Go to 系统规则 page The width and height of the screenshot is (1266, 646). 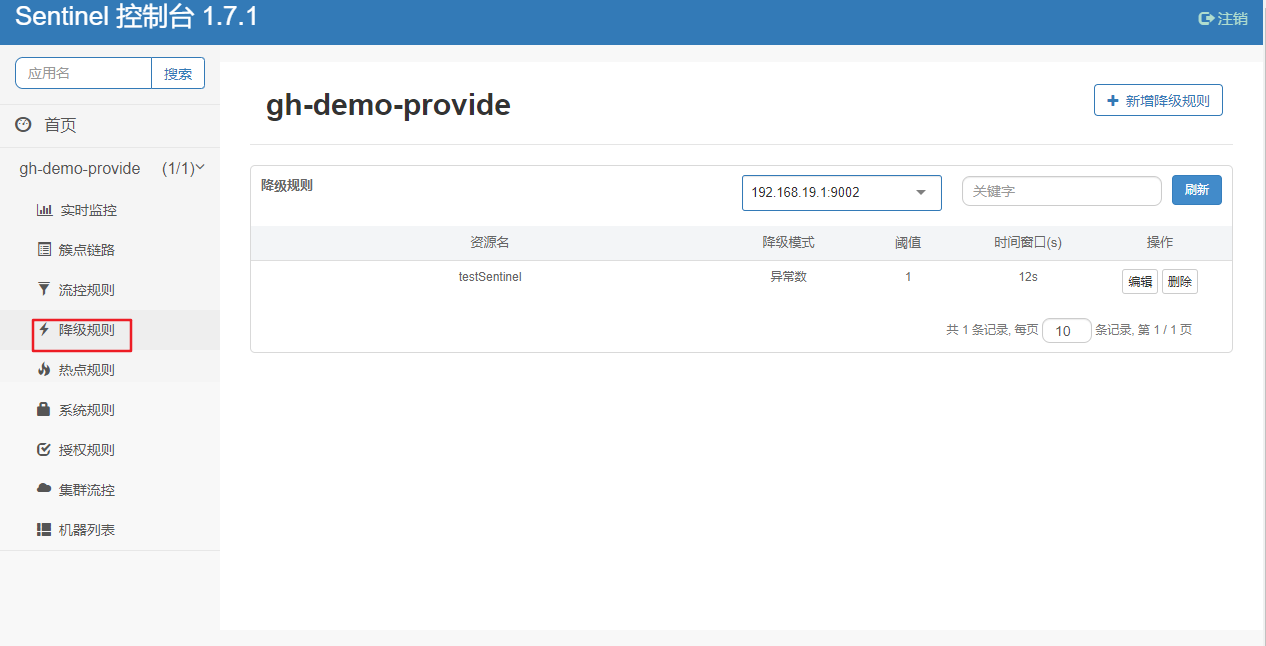[87, 409]
